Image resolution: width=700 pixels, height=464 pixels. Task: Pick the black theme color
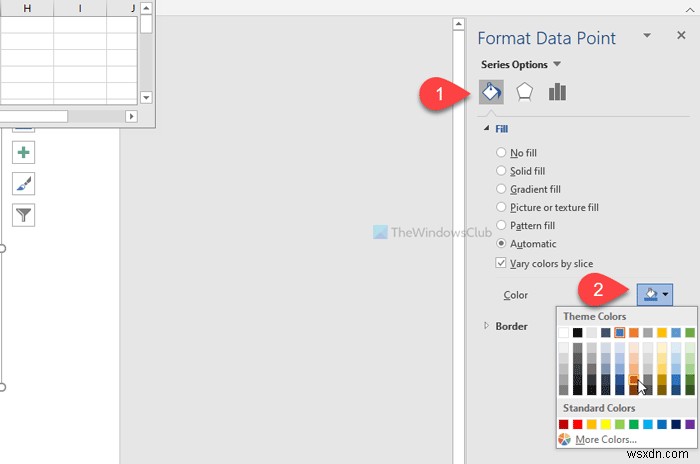point(578,332)
